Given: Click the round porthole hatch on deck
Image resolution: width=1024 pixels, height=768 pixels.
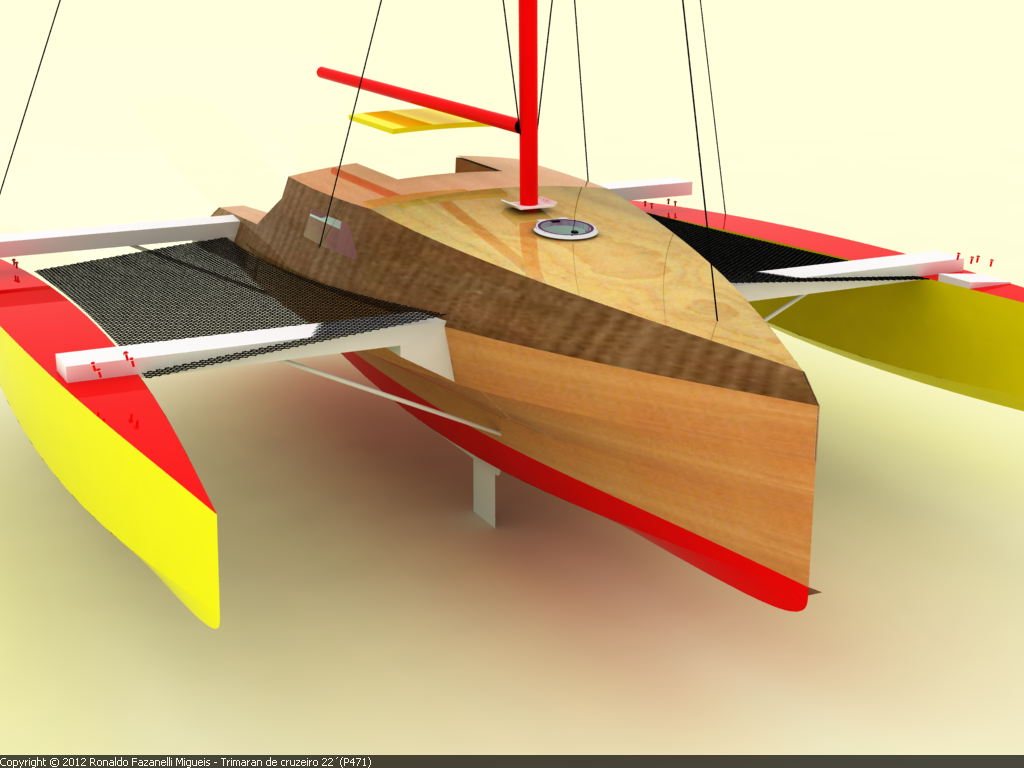Looking at the screenshot, I should pos(565,229).
